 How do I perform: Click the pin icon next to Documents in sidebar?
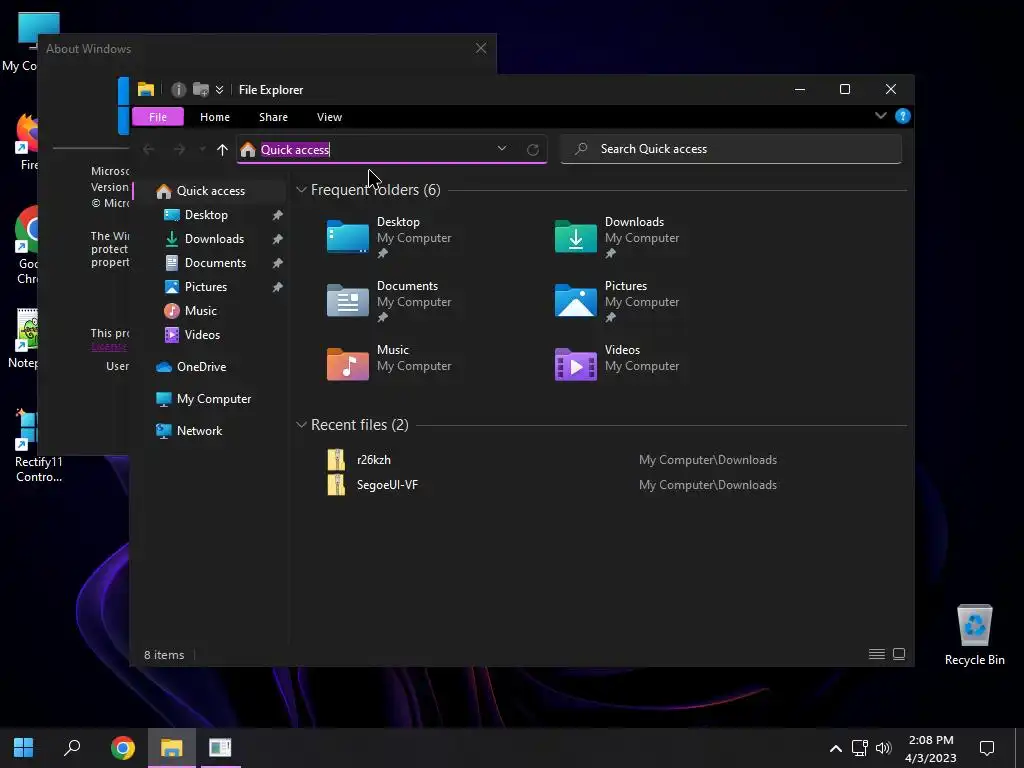[x=278, y=263]
